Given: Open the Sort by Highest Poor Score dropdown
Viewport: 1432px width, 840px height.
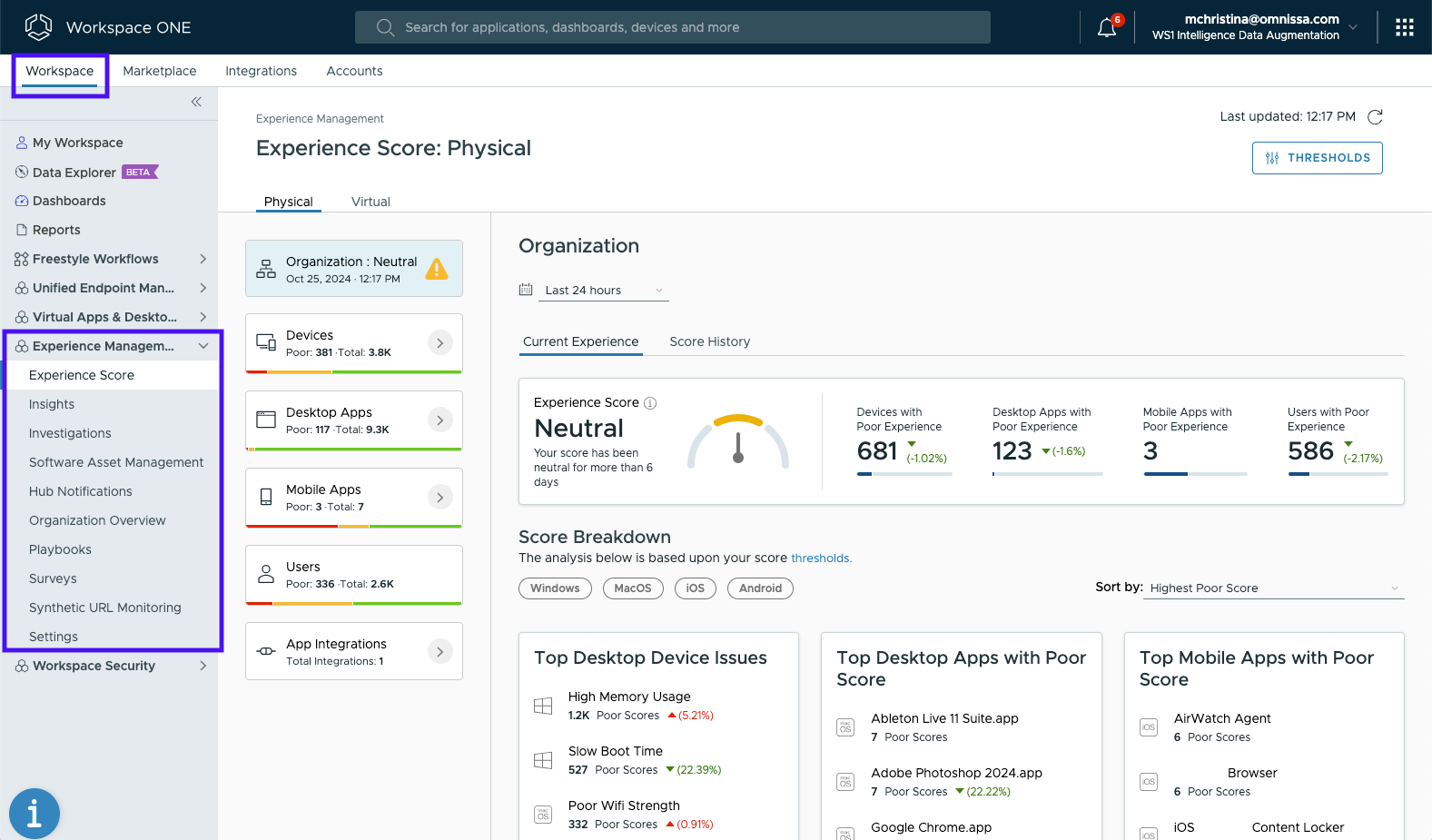Looking at the screenshot, I should [1274, 588].
